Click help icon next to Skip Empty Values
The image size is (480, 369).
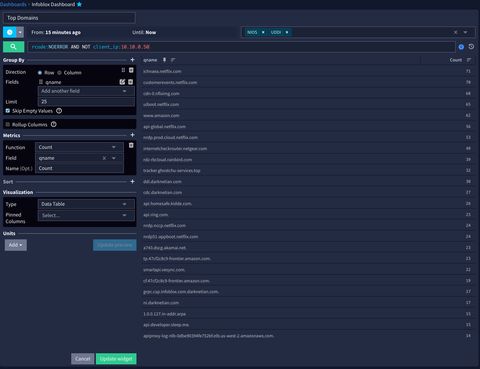point(59,111)
